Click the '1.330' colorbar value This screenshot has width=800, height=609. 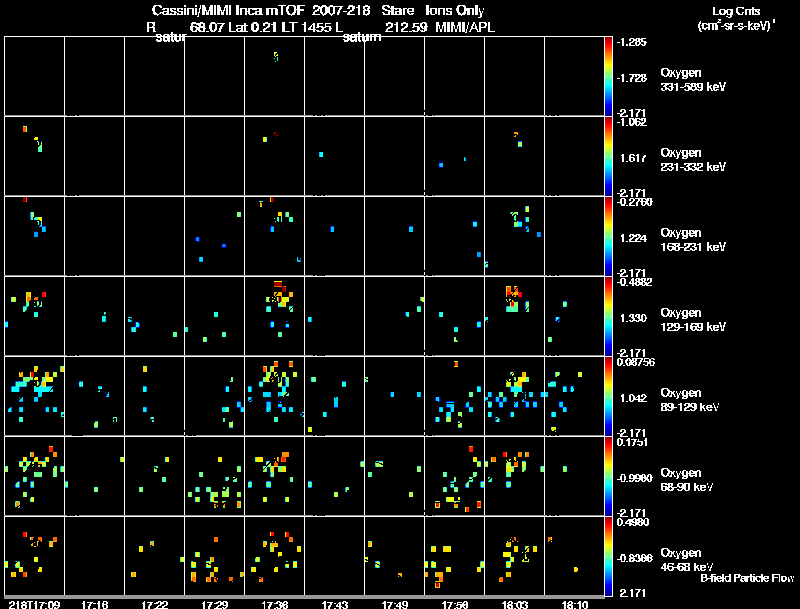[x=633, y=318]
